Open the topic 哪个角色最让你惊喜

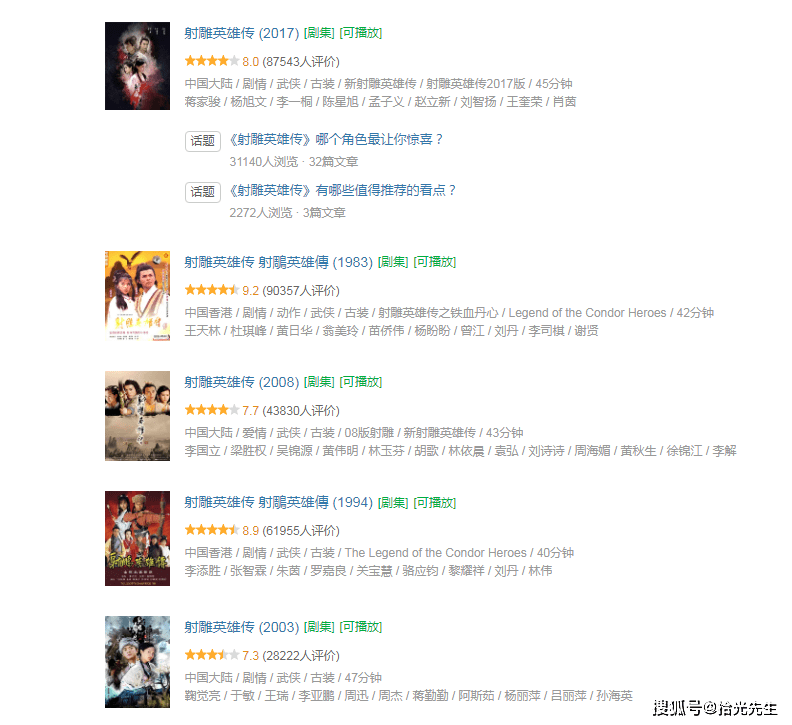pyautogui.click(x=336, y=139)
